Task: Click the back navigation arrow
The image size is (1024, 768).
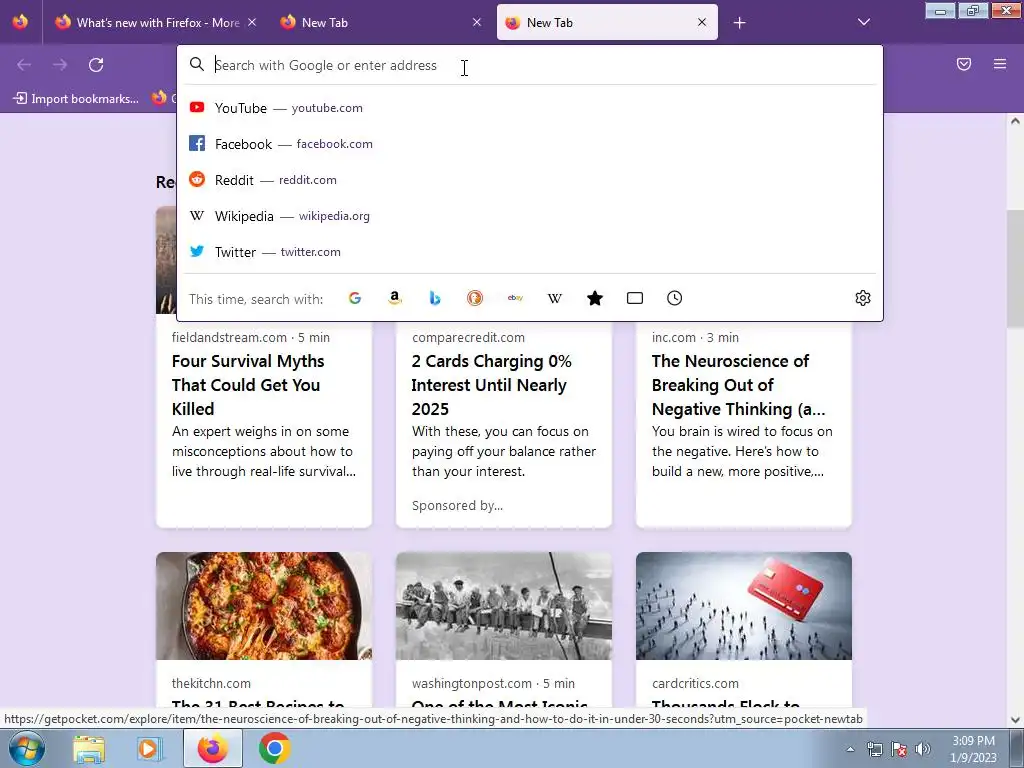Action: [x=24, y=65]
